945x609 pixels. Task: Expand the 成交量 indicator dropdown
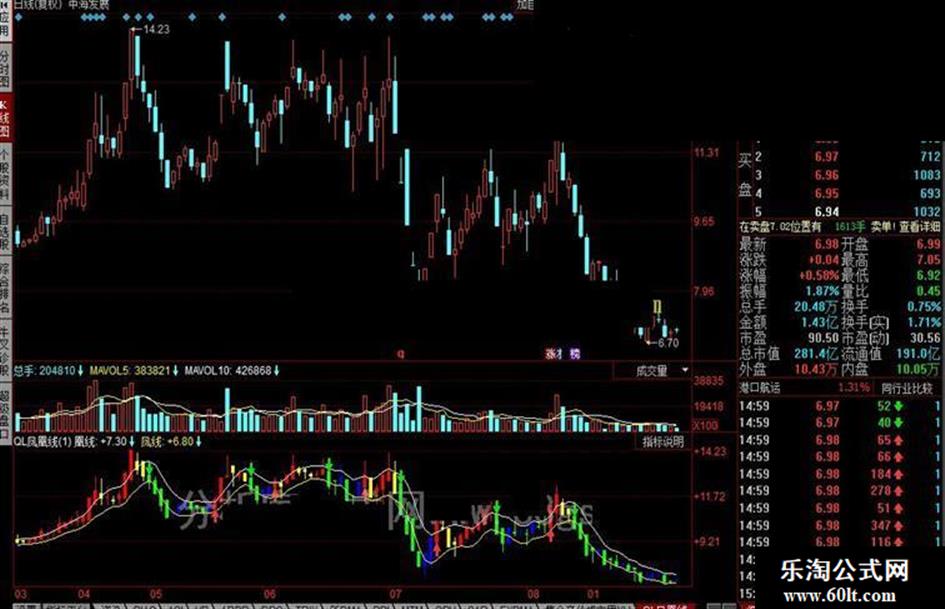coord(684,370)
